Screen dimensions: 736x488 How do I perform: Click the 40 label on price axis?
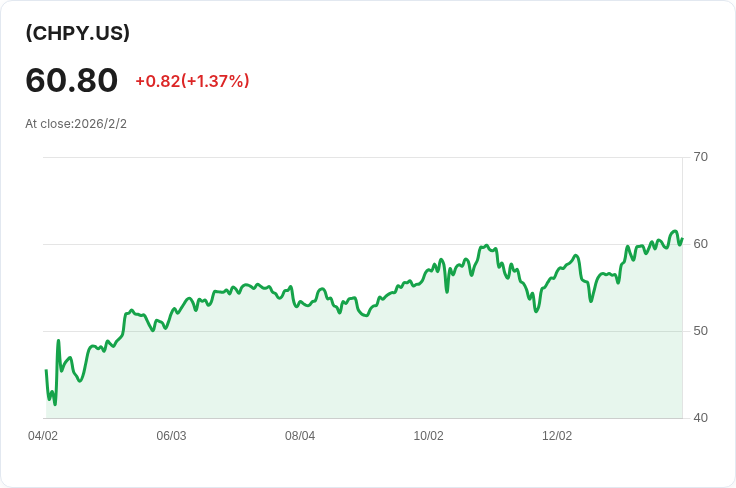coord(700,418)
